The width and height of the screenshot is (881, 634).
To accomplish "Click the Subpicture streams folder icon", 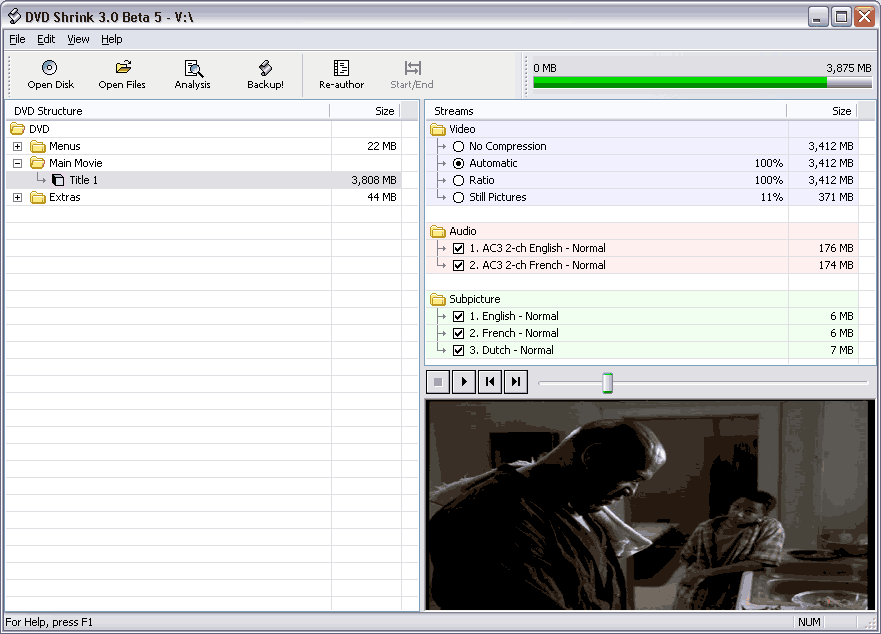I will tap(438, 300).
